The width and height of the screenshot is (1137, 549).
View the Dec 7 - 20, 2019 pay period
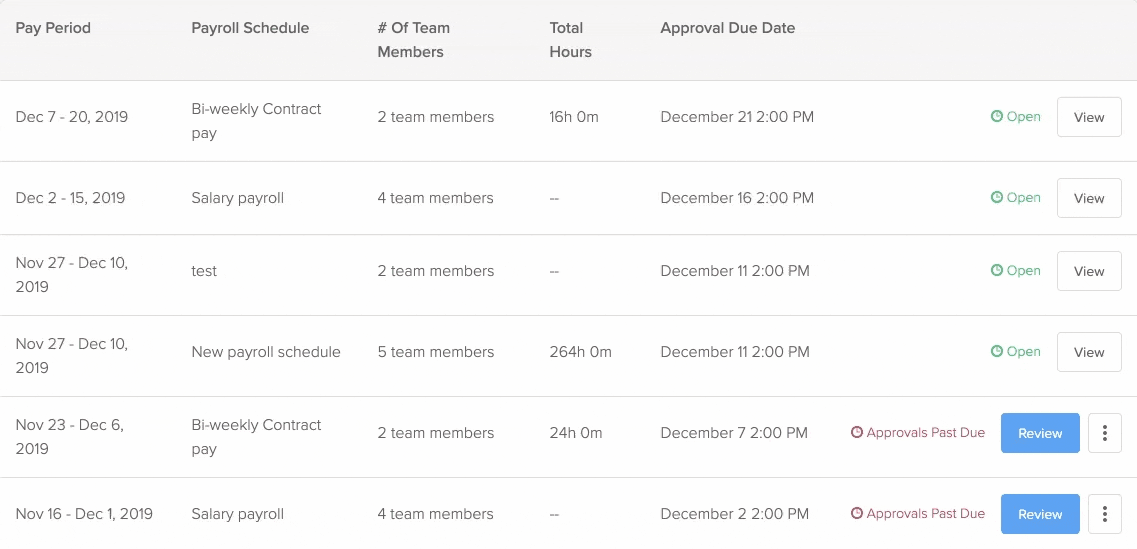pos(1089,117)
